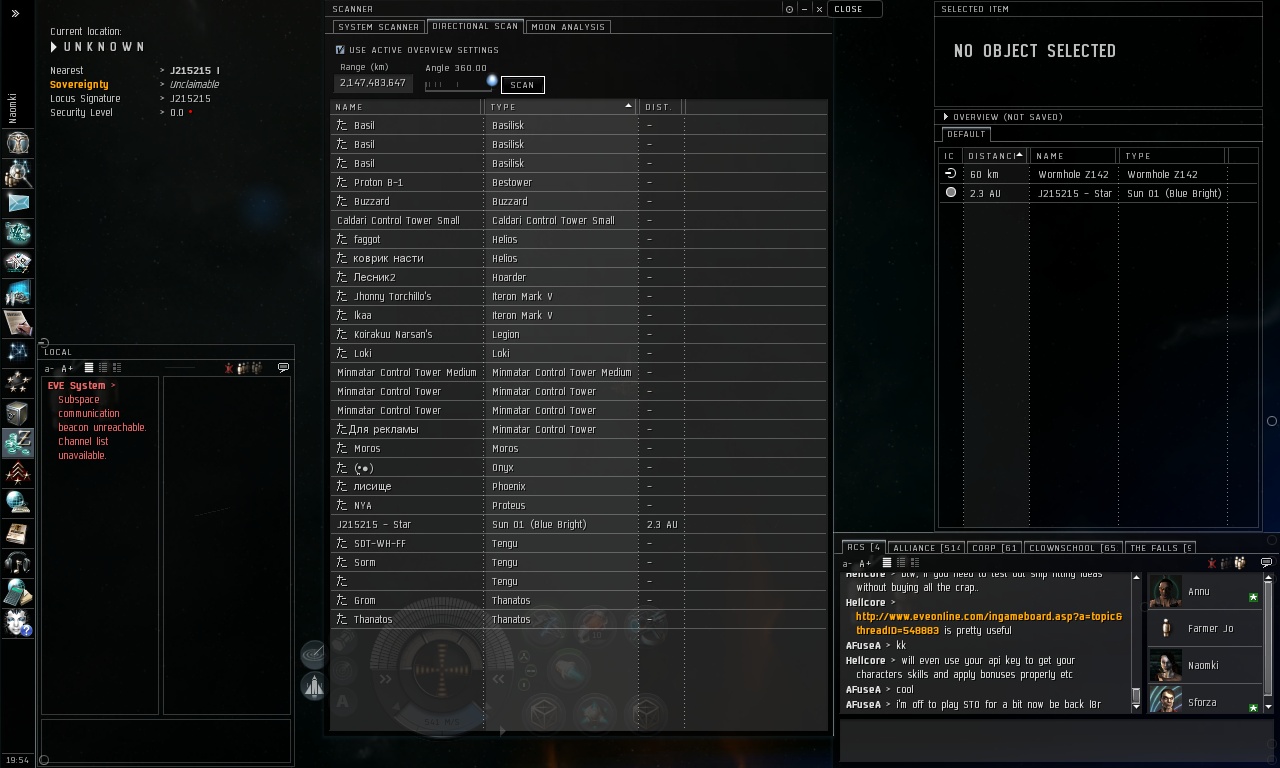Decrease font size in Local chat
This screenshot has width=1280, height=768.
50,369
